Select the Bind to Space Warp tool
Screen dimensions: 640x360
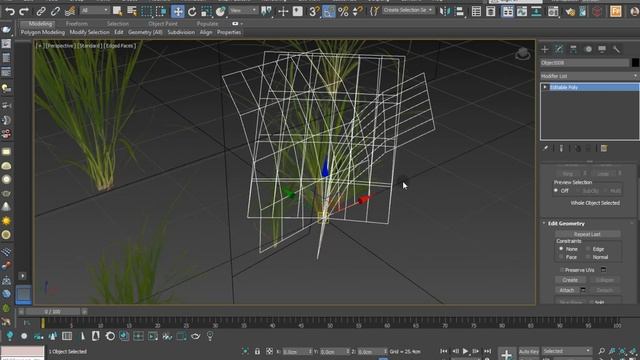pos(70,11)
